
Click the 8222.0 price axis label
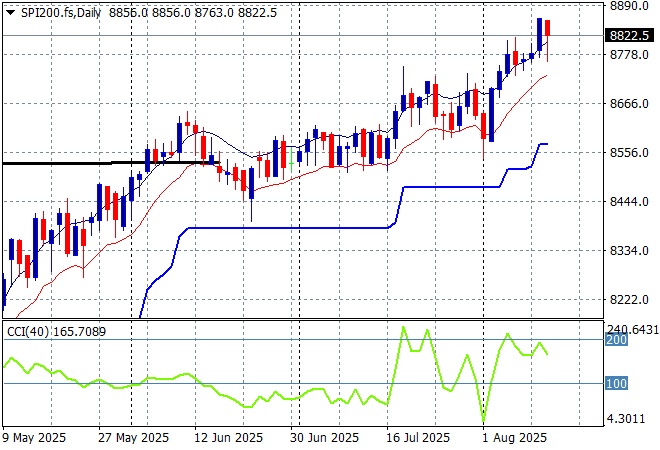(x=630, y=300)
